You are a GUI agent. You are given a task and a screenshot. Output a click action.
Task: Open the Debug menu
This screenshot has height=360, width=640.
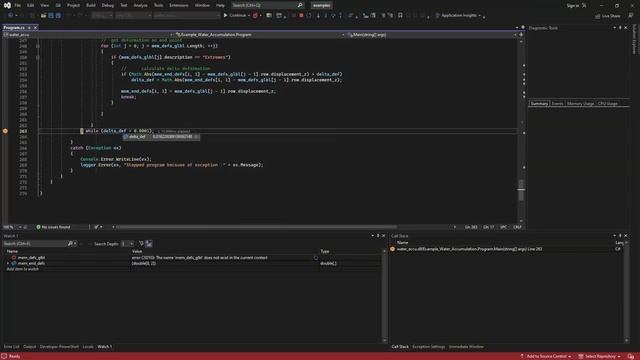pos(108,5)
